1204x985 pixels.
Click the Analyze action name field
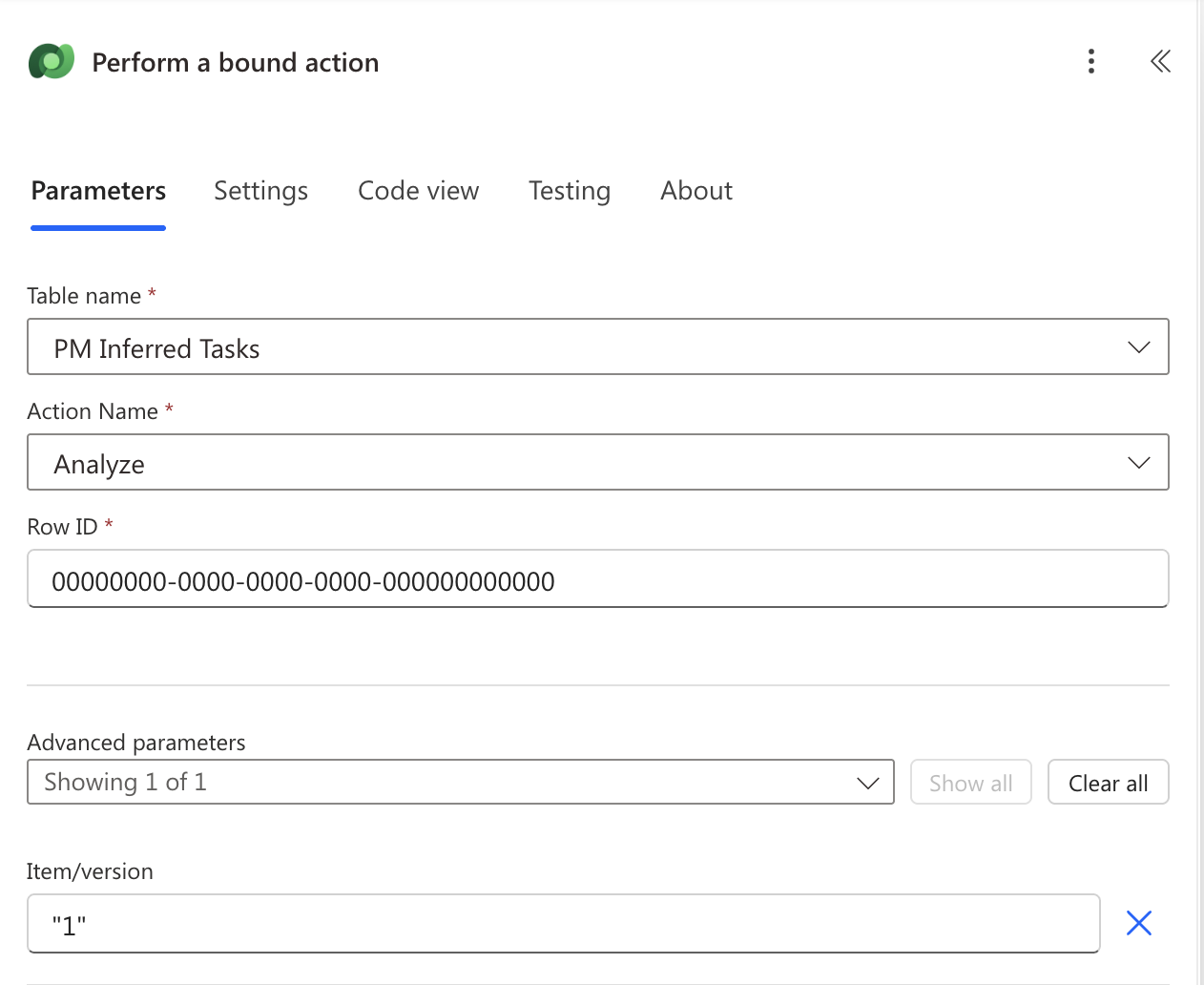click(572, 463)
